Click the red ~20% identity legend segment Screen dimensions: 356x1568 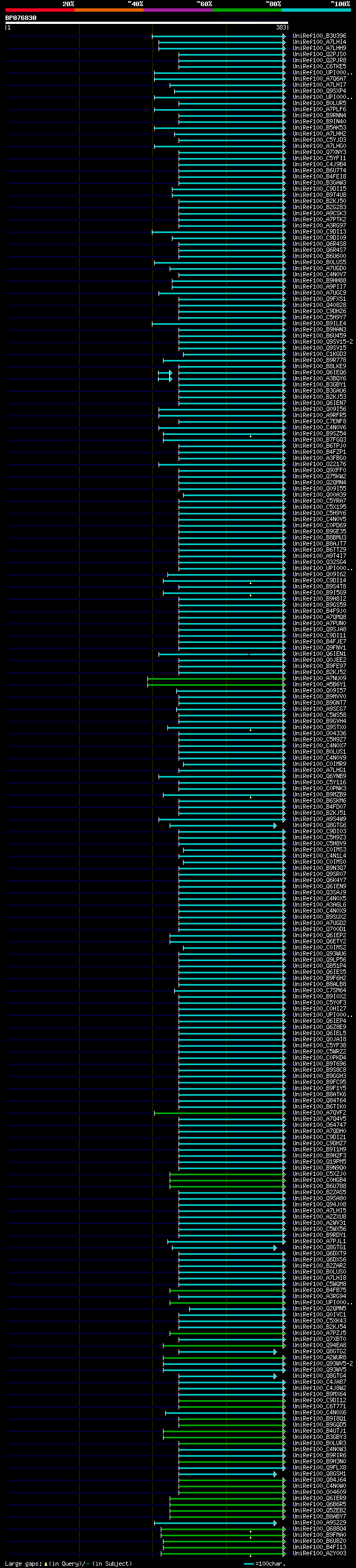click(x=39, y=10)
